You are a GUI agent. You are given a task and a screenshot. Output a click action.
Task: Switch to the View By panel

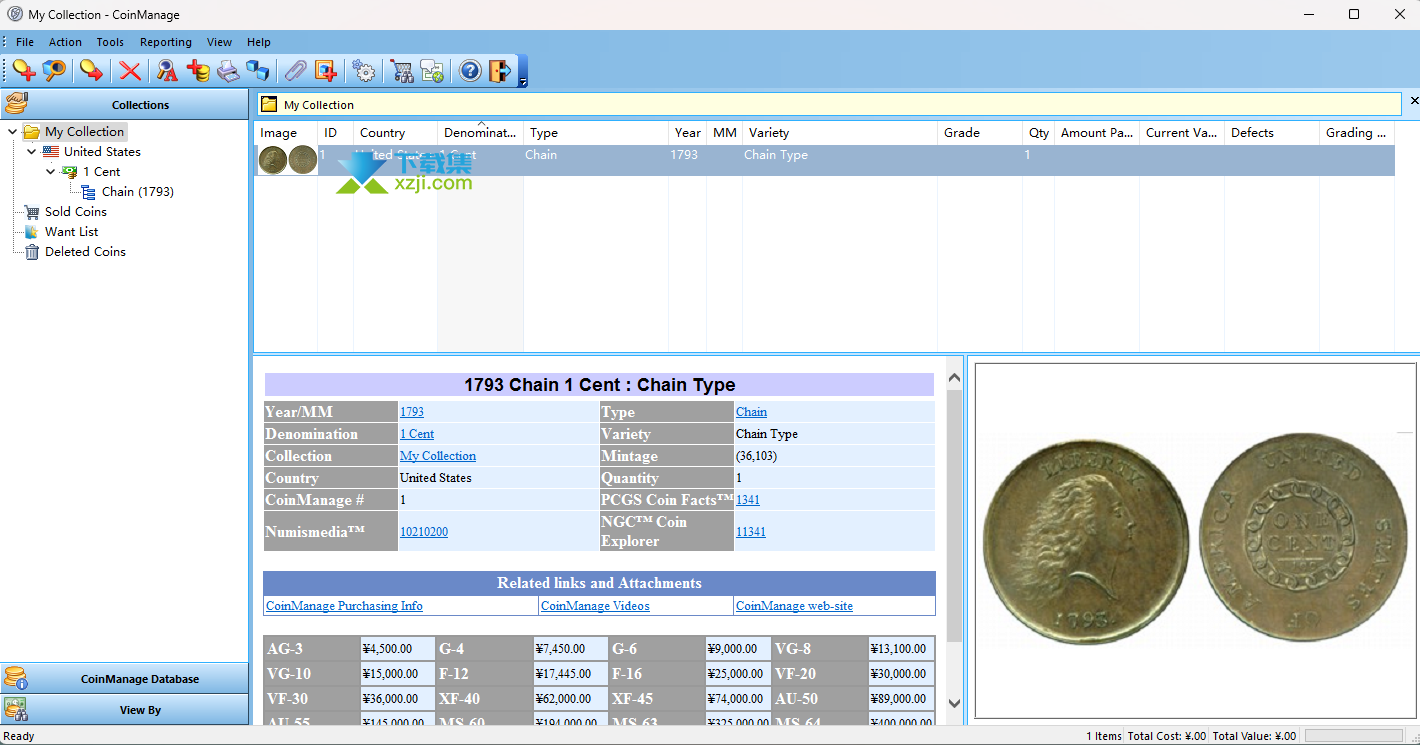[124, 709]
